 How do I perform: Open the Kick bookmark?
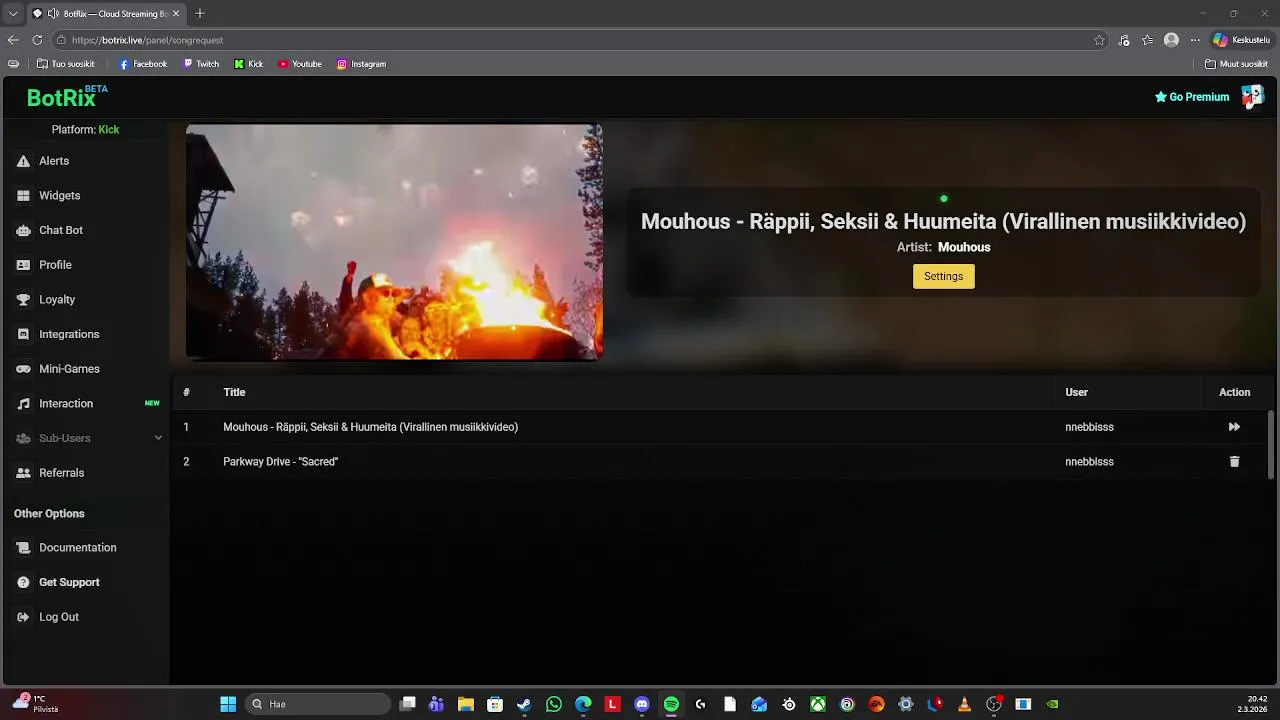pyautogui.click(x=248, y=64)
